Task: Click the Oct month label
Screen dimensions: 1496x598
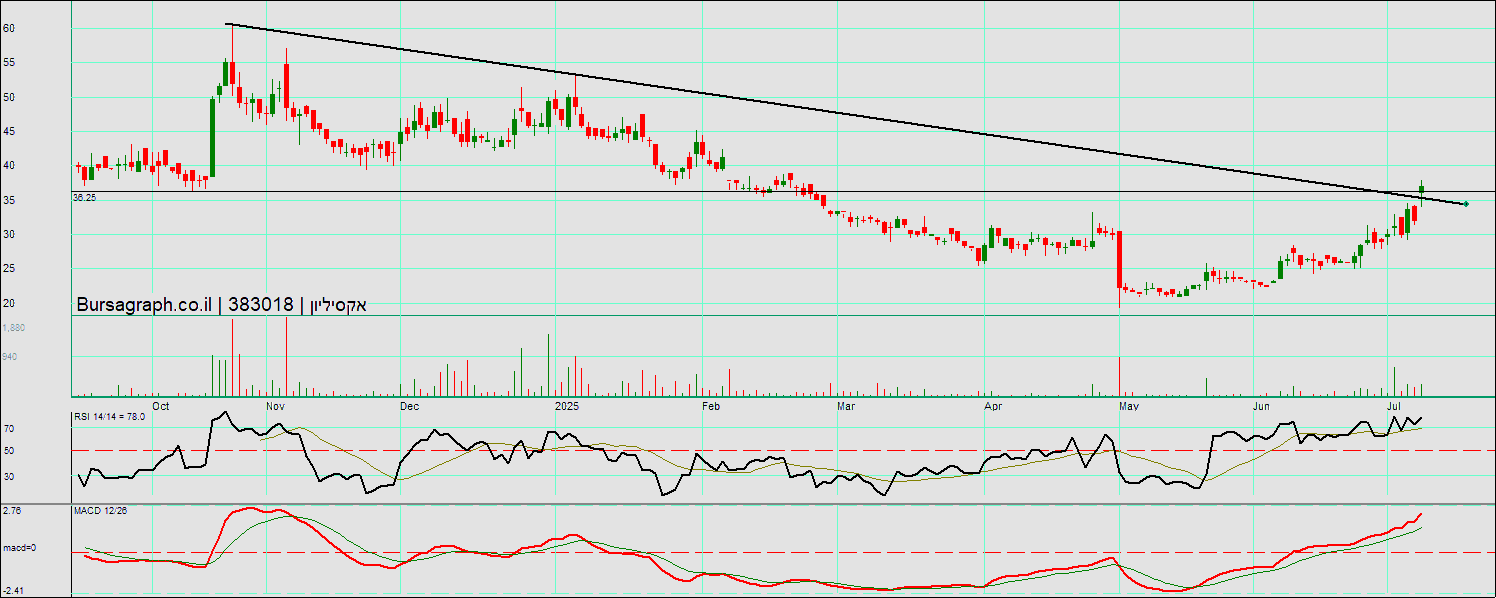Action: (x=162, y=406)
